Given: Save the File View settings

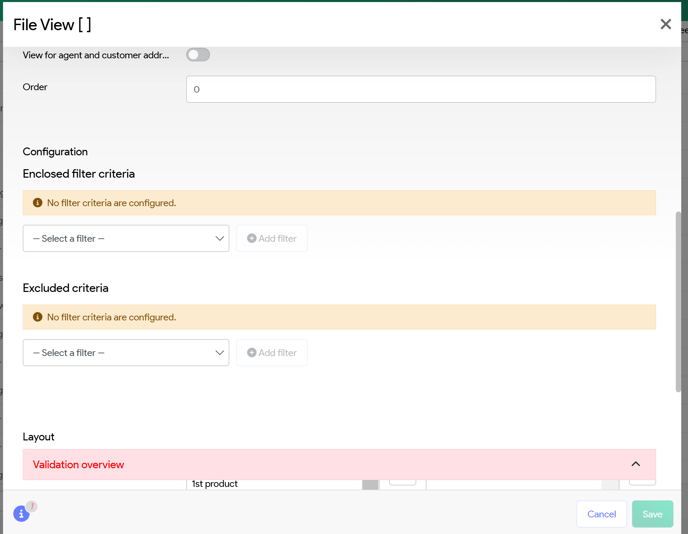Looking at the screenshot, I should 652,514.
